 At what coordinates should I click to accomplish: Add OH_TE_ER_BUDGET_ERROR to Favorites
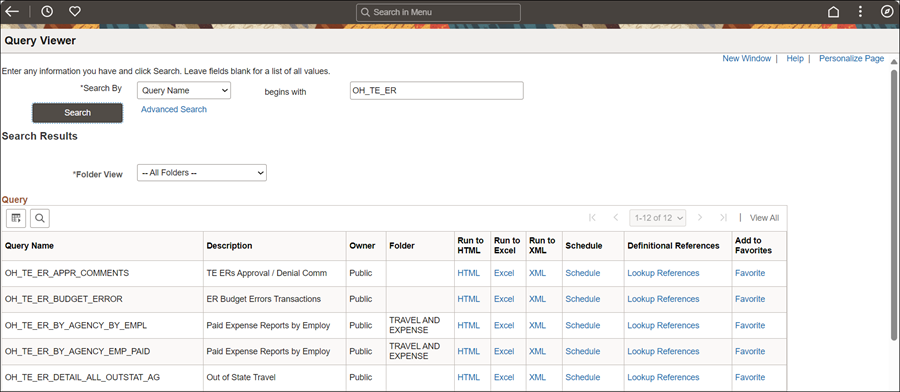point(750,299)
